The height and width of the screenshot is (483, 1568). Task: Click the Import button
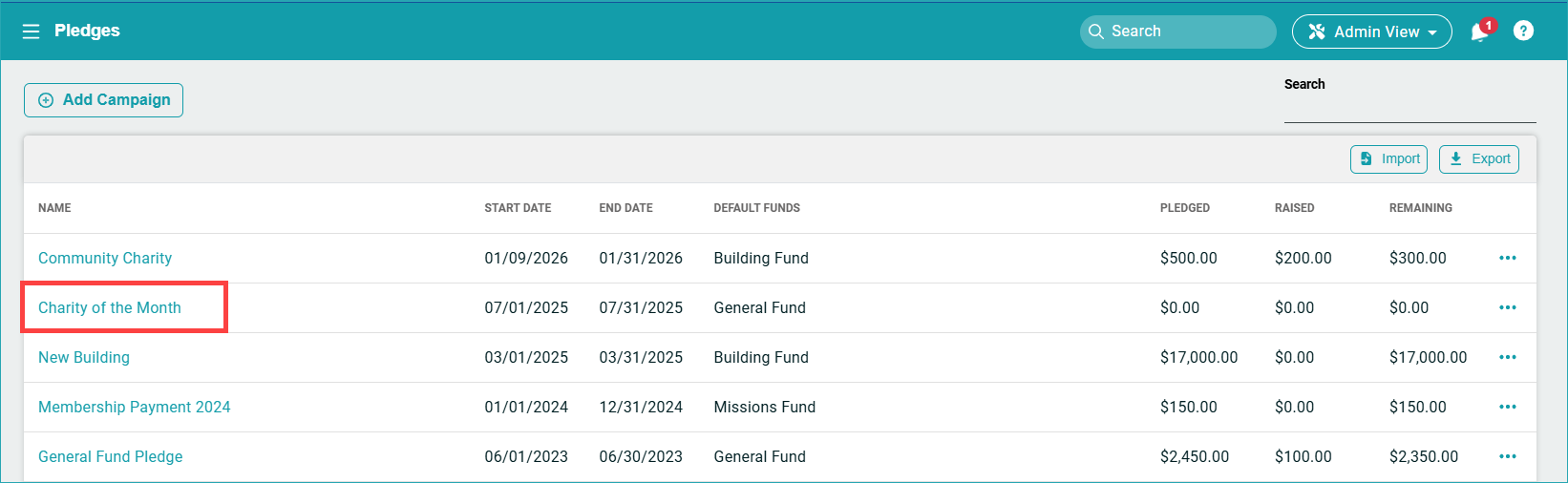(x=1388, y=159)
